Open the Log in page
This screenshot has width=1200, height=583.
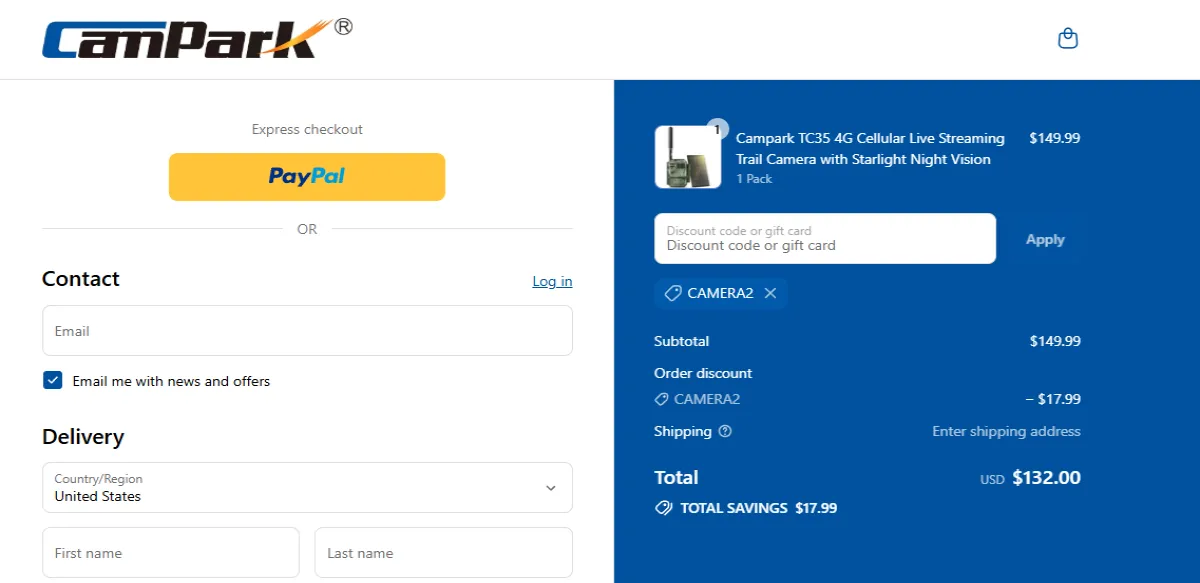click(x=552, y=281)
